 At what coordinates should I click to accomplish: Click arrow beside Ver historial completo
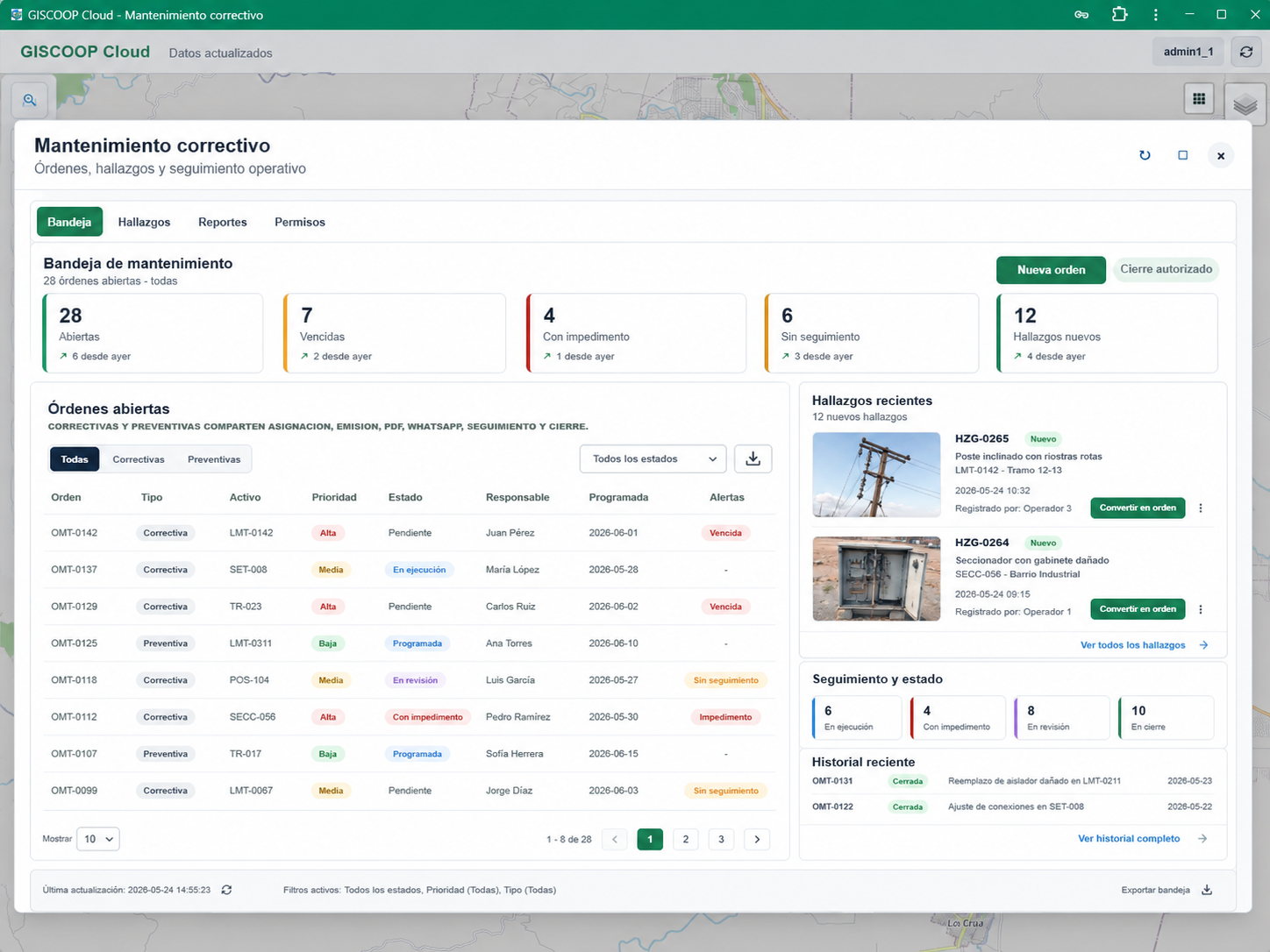point(1202,839)
